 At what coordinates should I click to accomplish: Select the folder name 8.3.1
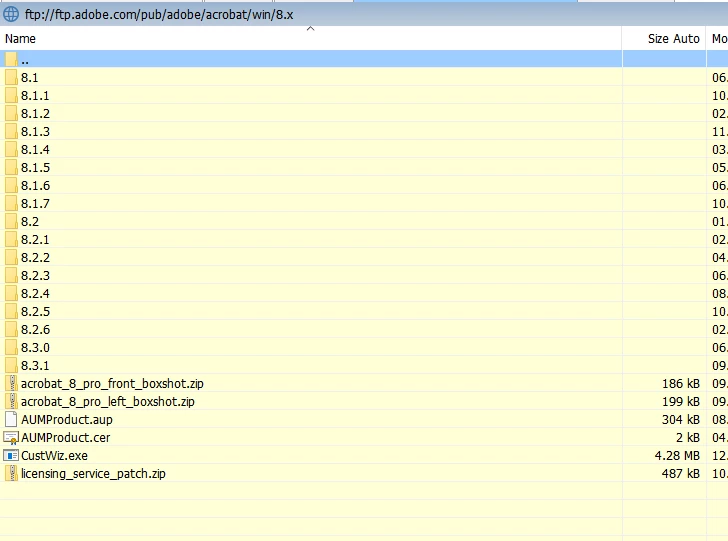(35, 366)
